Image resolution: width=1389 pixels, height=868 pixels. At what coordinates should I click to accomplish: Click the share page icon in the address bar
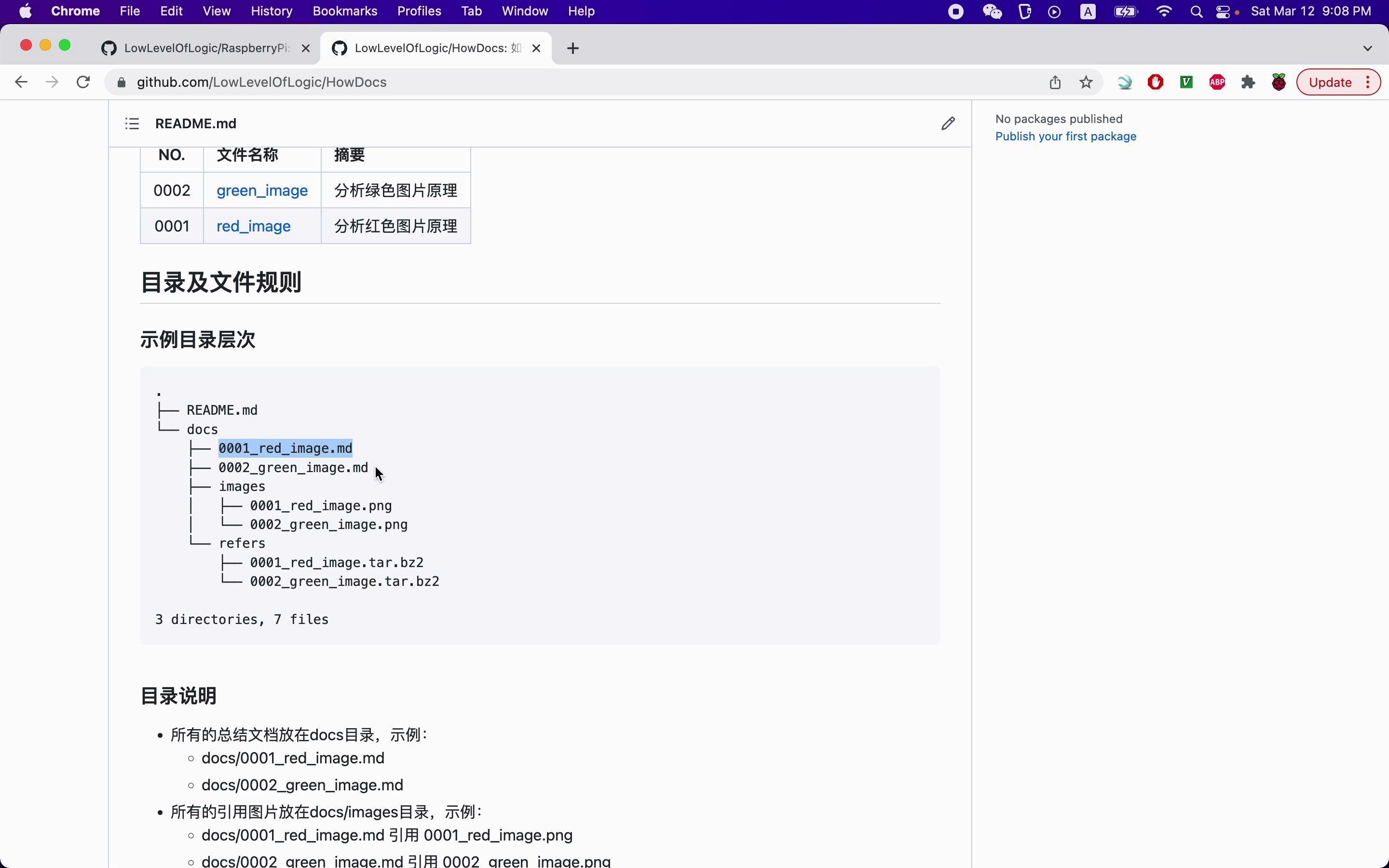[1054, 82]
